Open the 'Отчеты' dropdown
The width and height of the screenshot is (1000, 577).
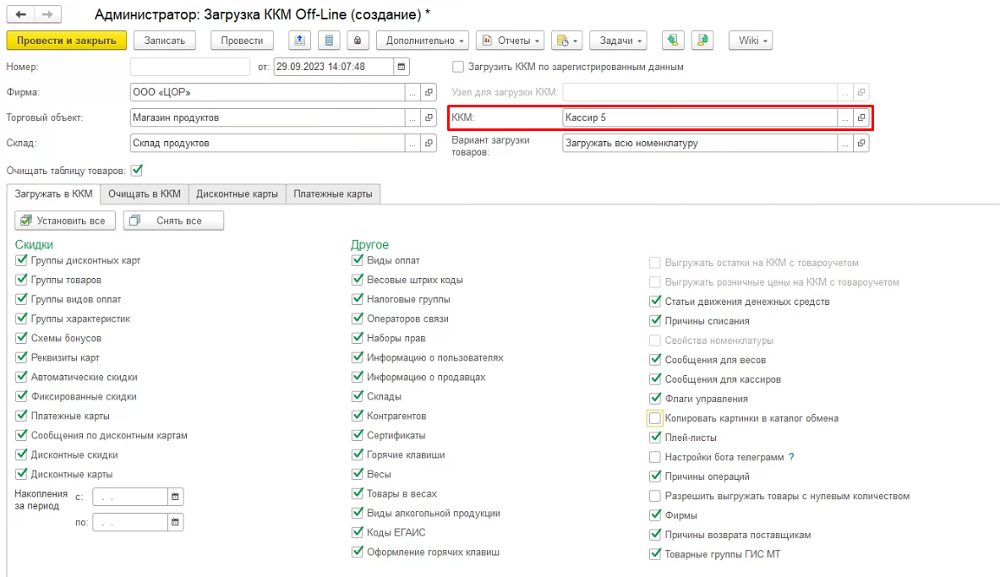point(511,40)
